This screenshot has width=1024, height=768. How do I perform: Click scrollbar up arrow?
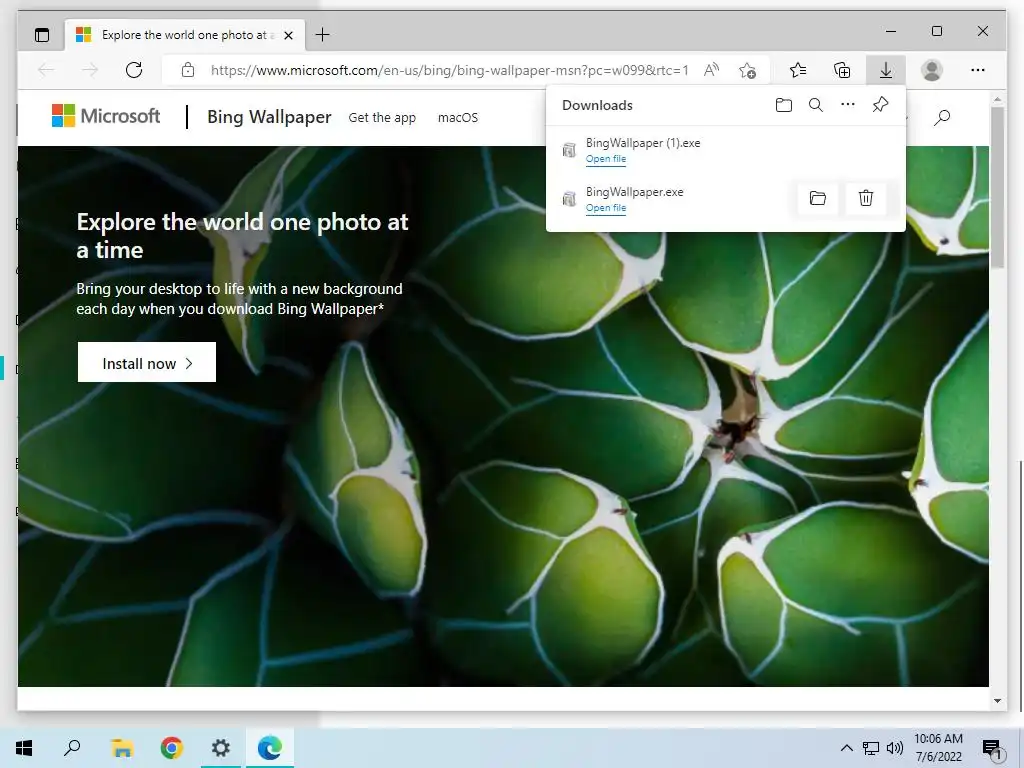pyautogui.click(x=997, y=100)
